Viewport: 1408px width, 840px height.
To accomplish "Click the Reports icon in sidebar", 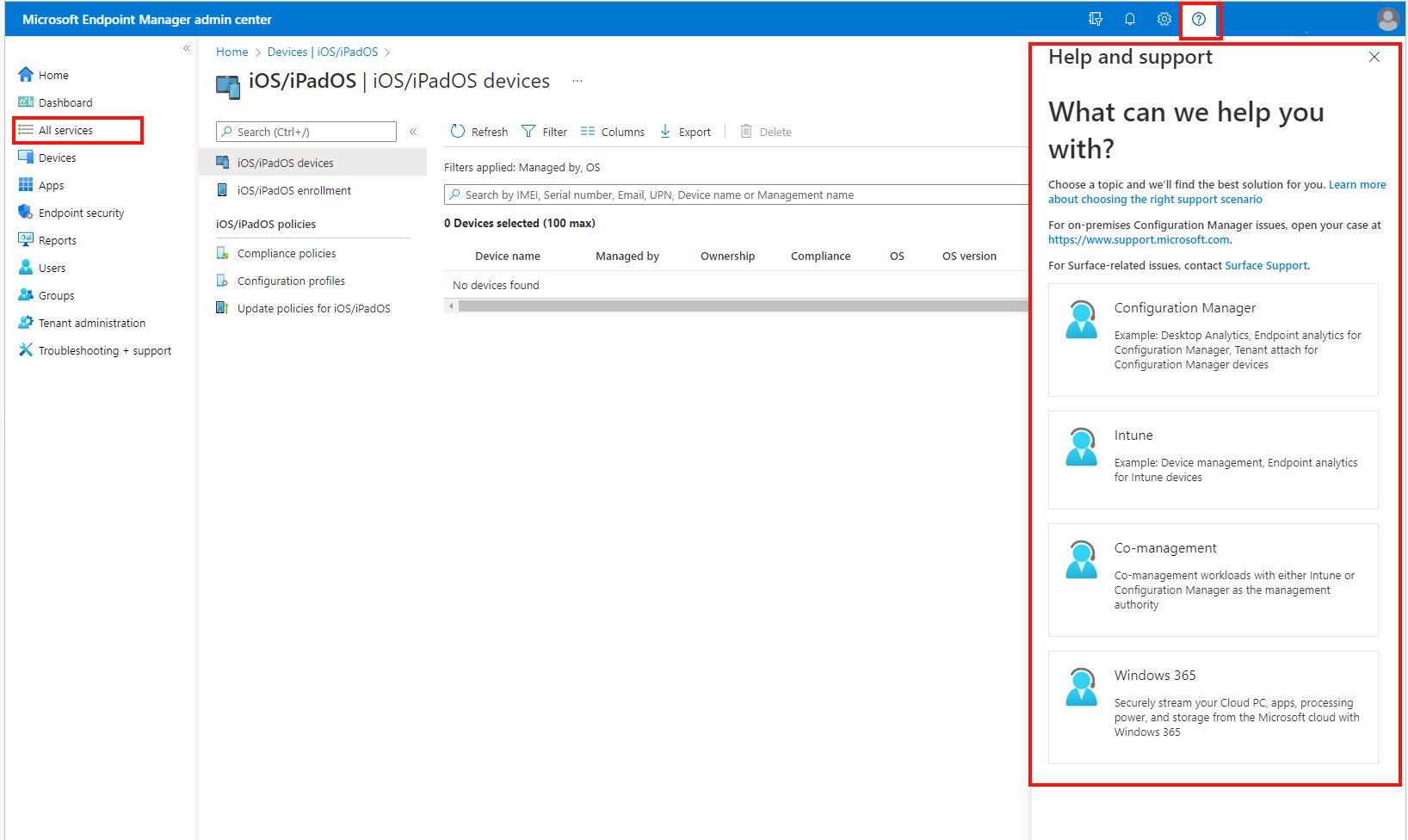I will [x=26, y=240].
